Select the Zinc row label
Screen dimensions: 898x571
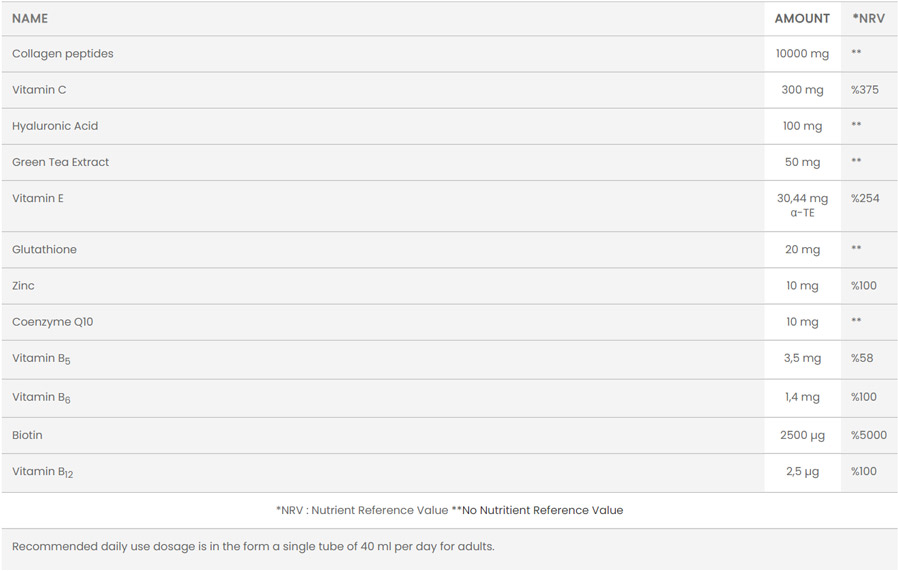point(23,286)
